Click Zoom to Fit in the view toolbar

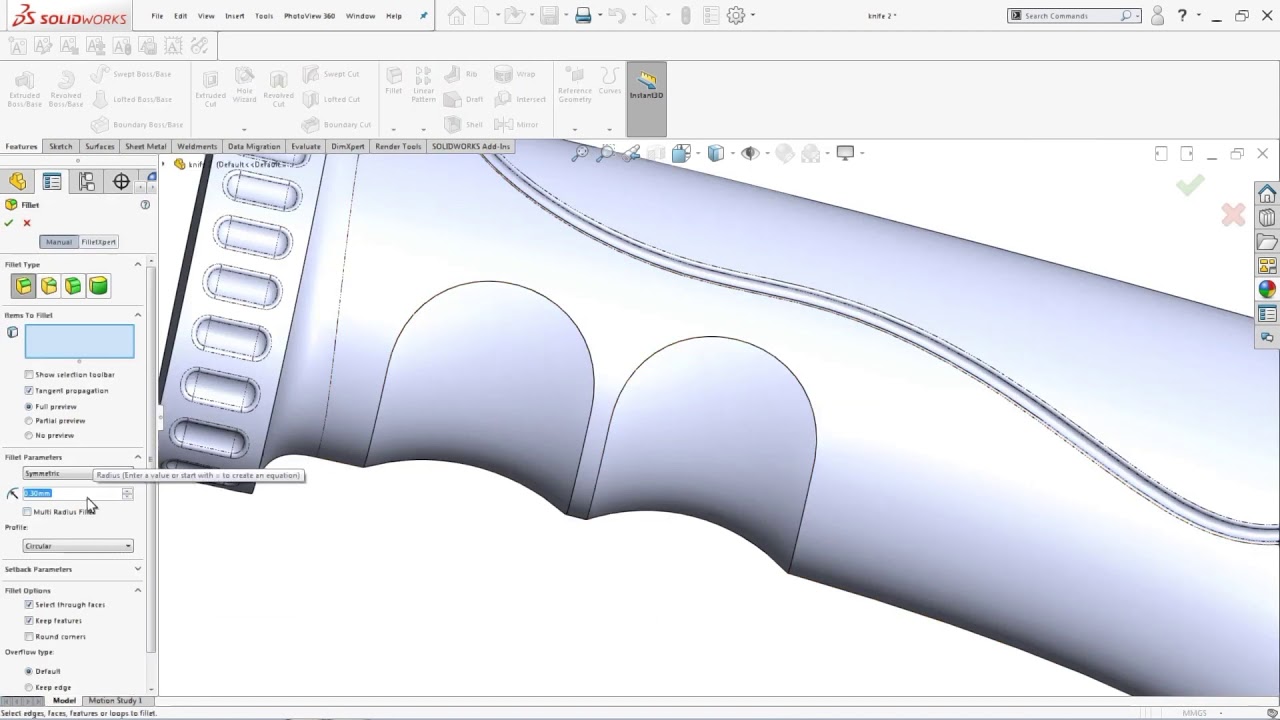coord(580,153)
